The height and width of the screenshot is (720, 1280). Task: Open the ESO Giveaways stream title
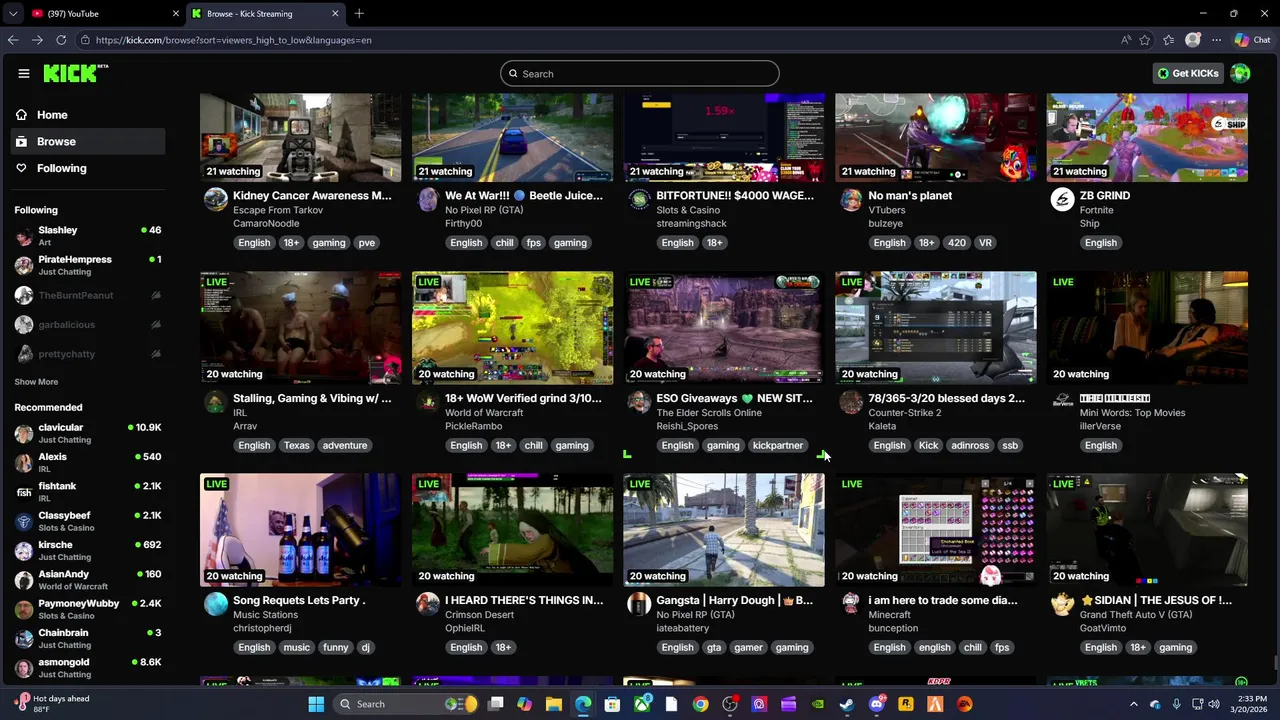(734, 398)
